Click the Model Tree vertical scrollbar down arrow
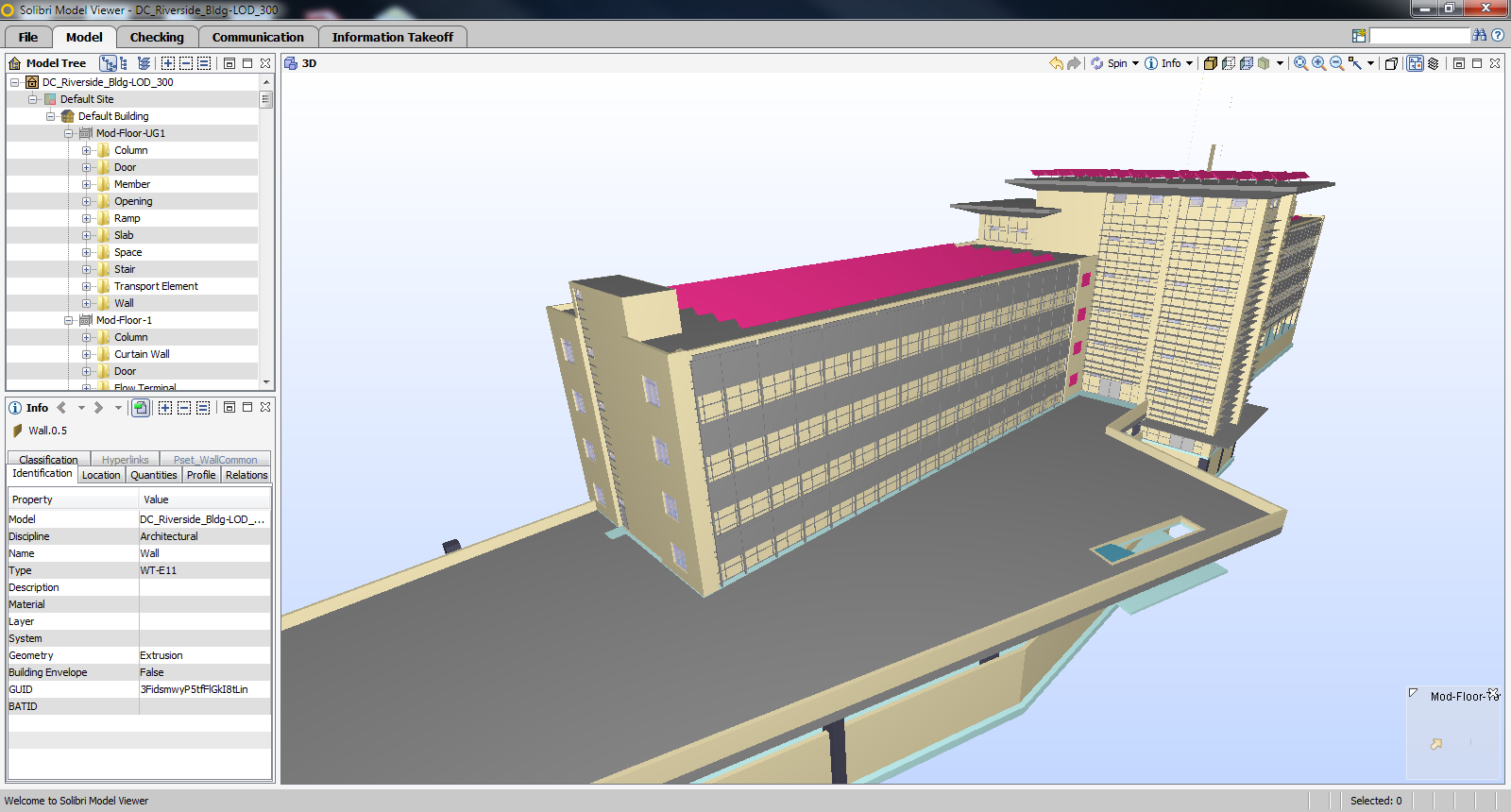Image resolution: width=1511 pixels, height=812 pixels. 266,382
